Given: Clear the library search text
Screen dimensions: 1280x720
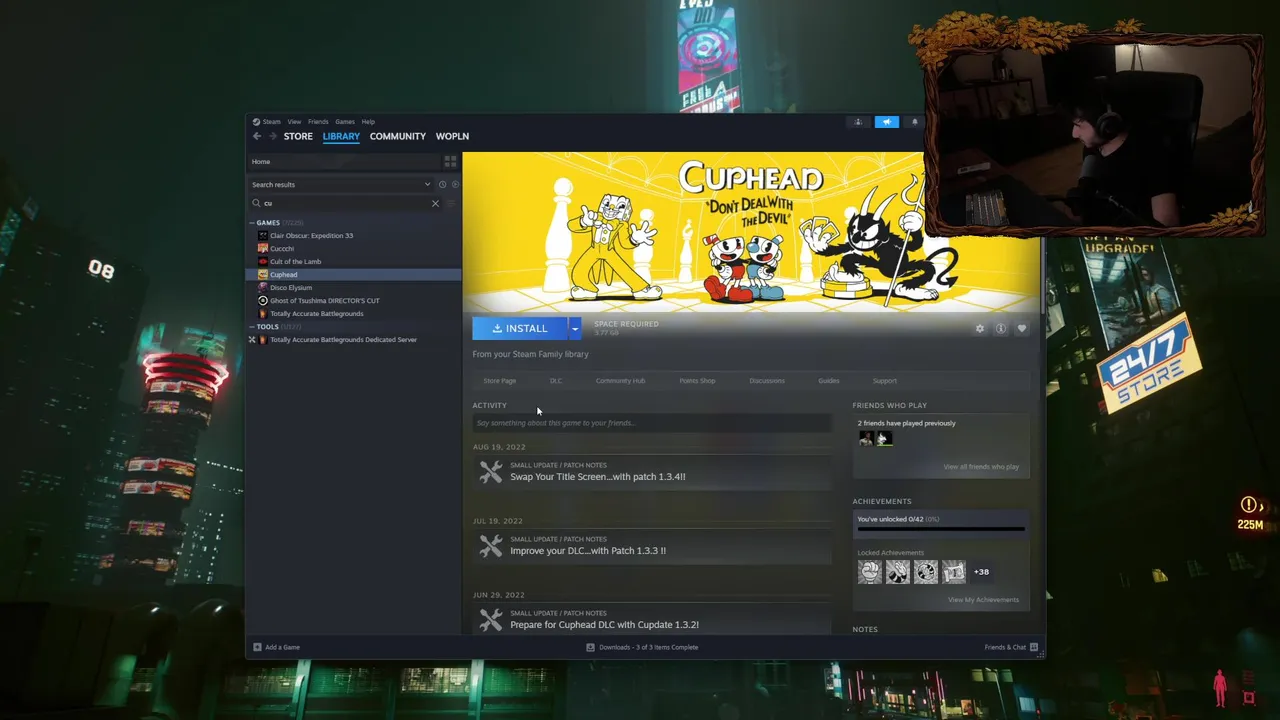Looking at the screenshot, I should click(x=435, y=203).
